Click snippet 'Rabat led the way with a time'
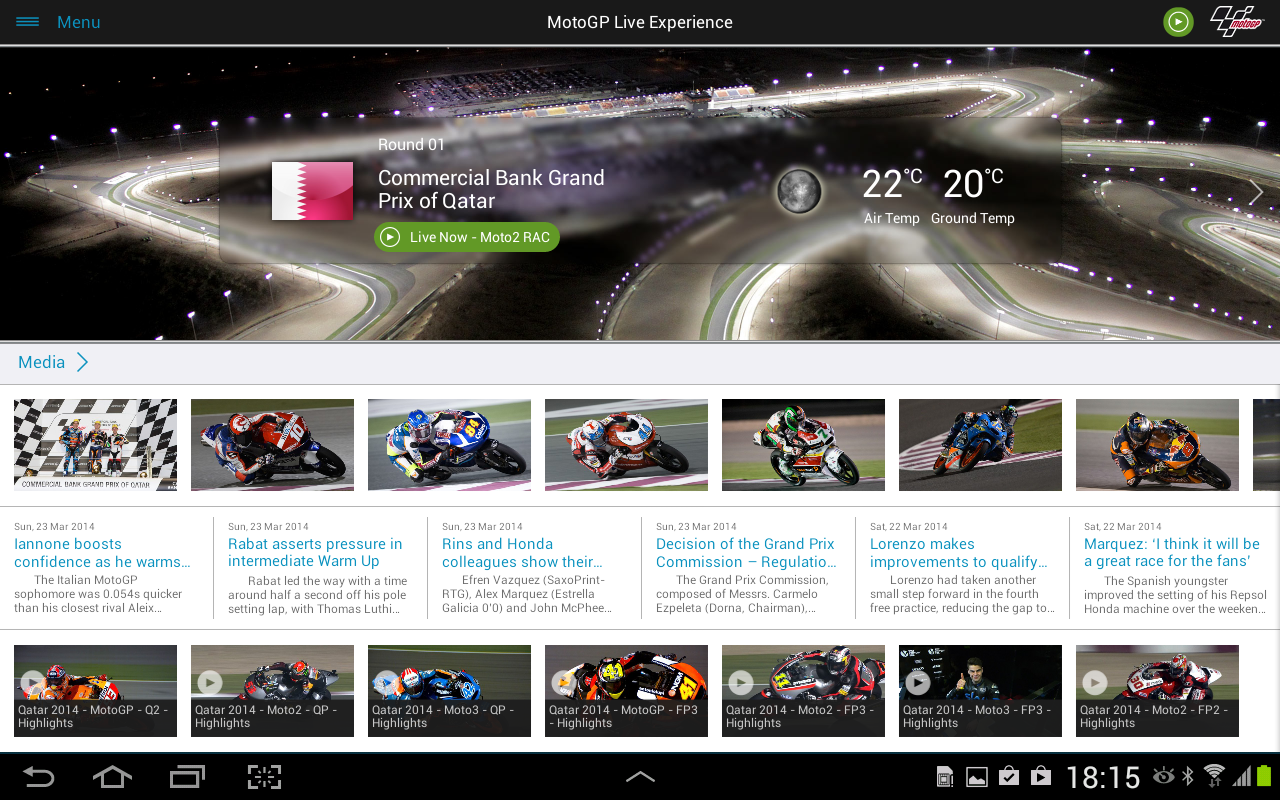 point(318,594)
